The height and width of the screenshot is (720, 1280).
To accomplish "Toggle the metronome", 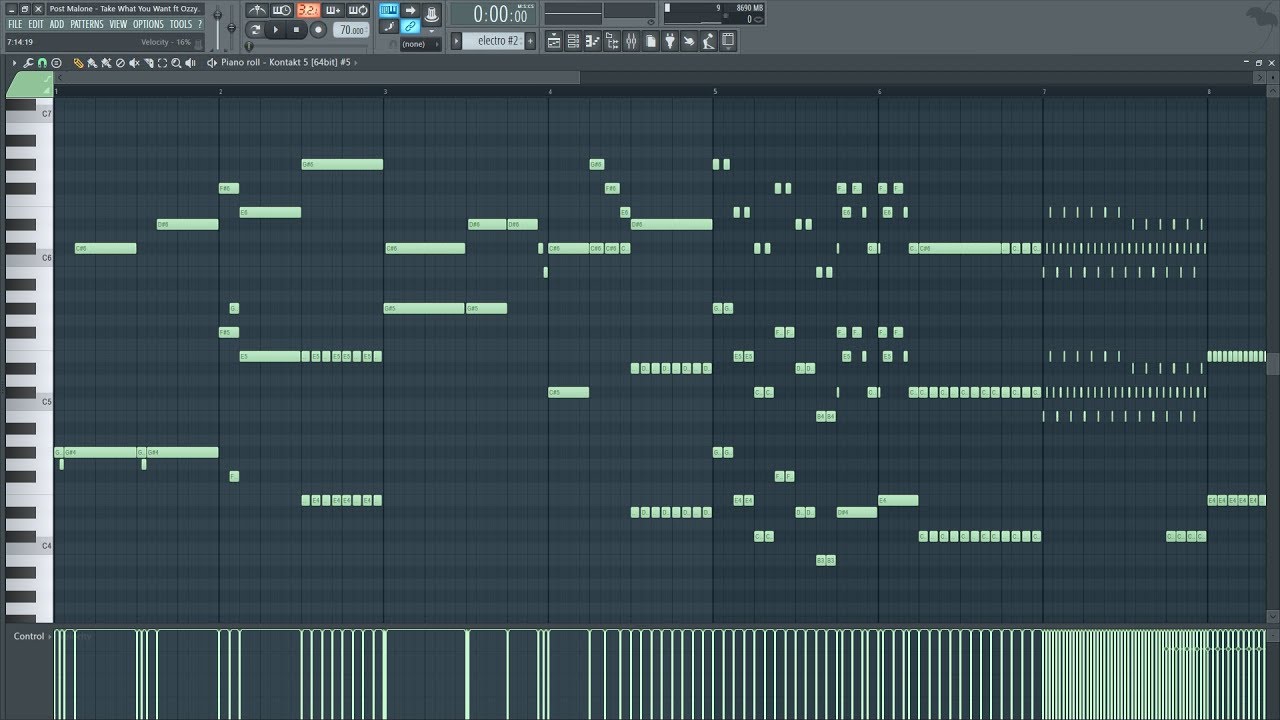I will coord(256,10).
